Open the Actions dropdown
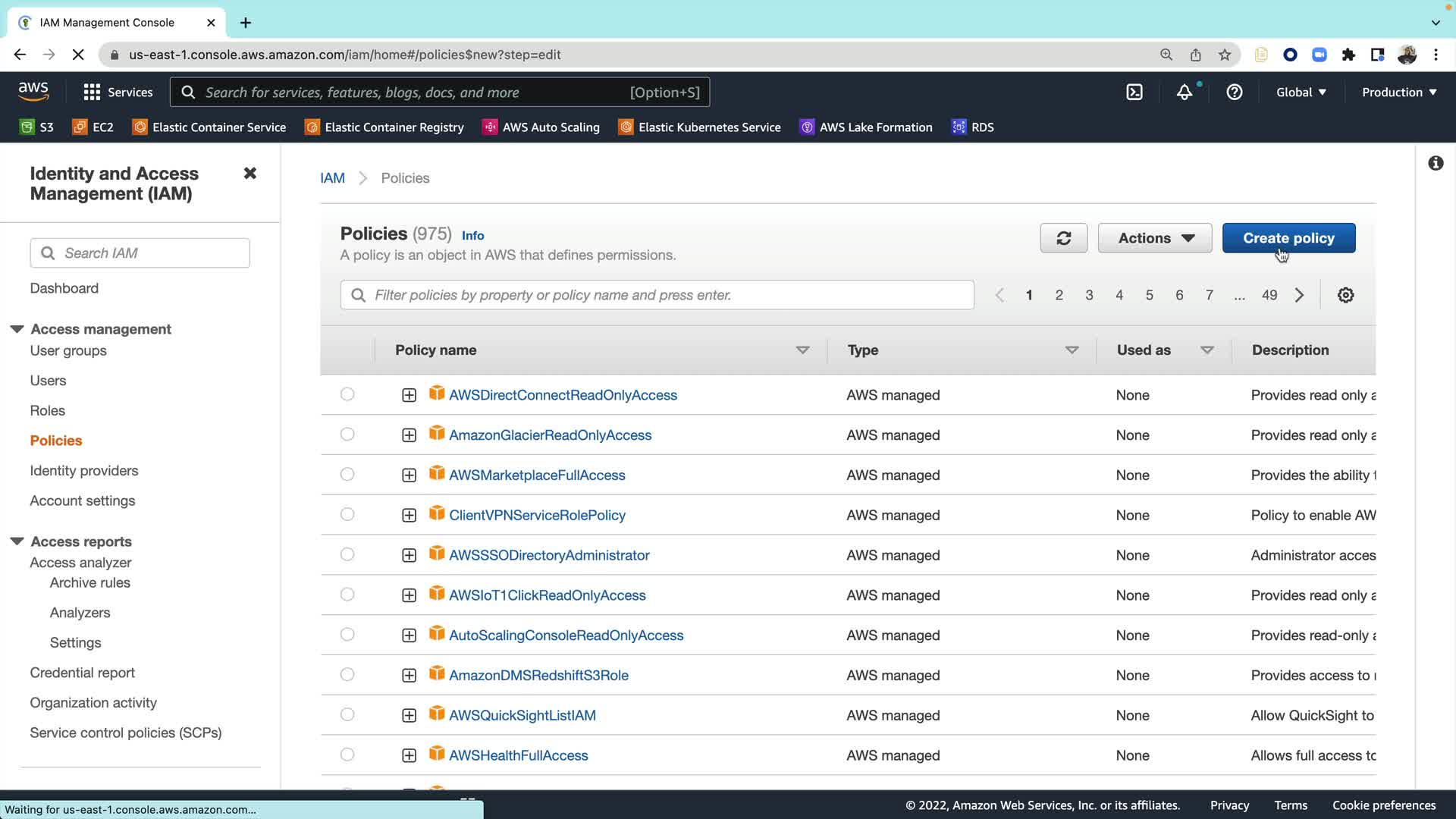The image size is (1456, 819). click(x=1154, y=238)
